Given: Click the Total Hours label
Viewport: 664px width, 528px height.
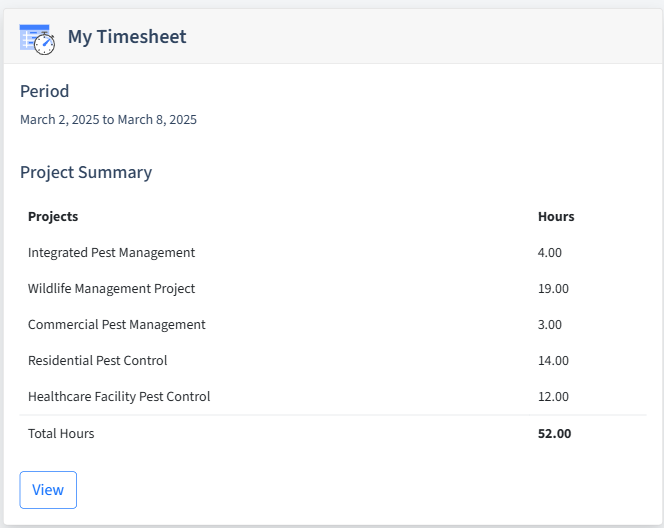Looking at the screenshot, I should click(x=61, y=434).
